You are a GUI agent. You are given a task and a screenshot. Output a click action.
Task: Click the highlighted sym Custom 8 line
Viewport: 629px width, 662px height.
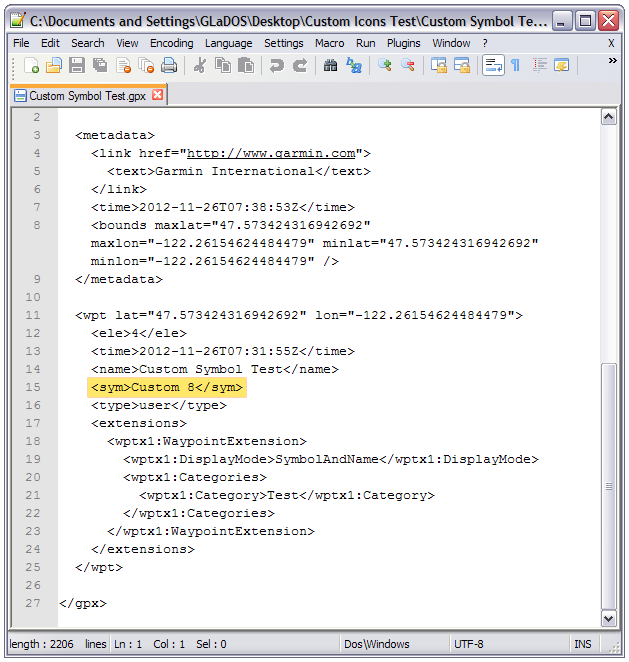click(167, 388)
